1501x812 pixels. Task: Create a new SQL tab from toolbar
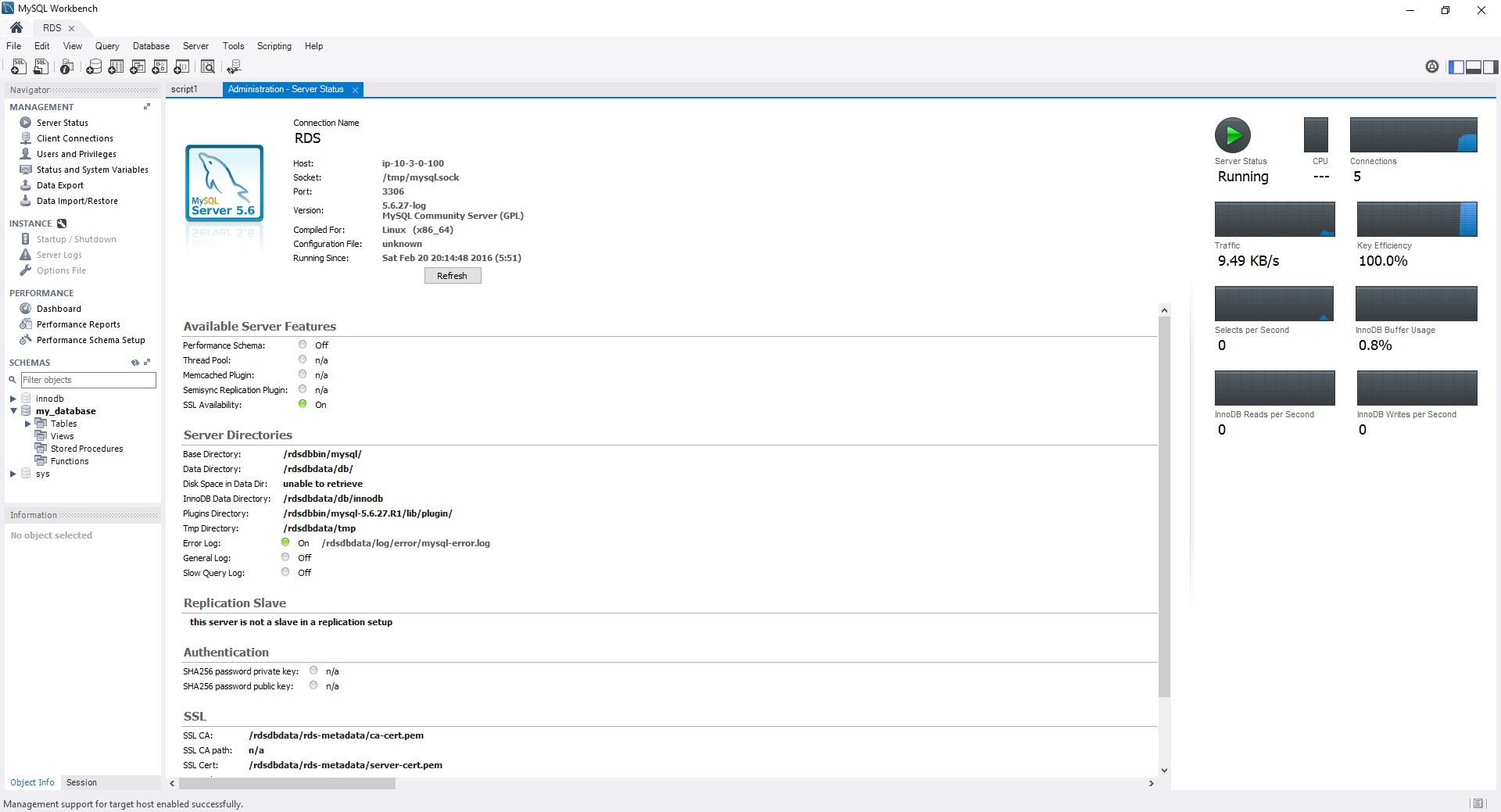pyautogui.click(x=19, y=67)
